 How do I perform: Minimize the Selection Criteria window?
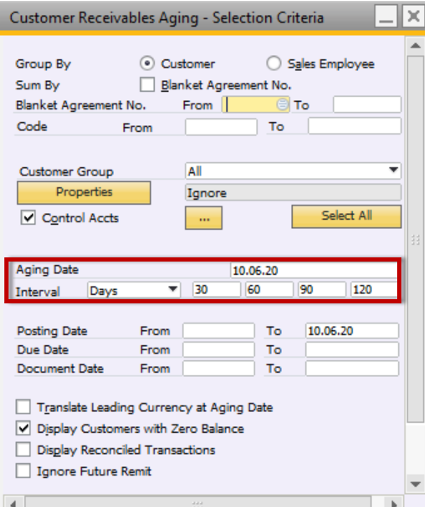click(386, 16)
